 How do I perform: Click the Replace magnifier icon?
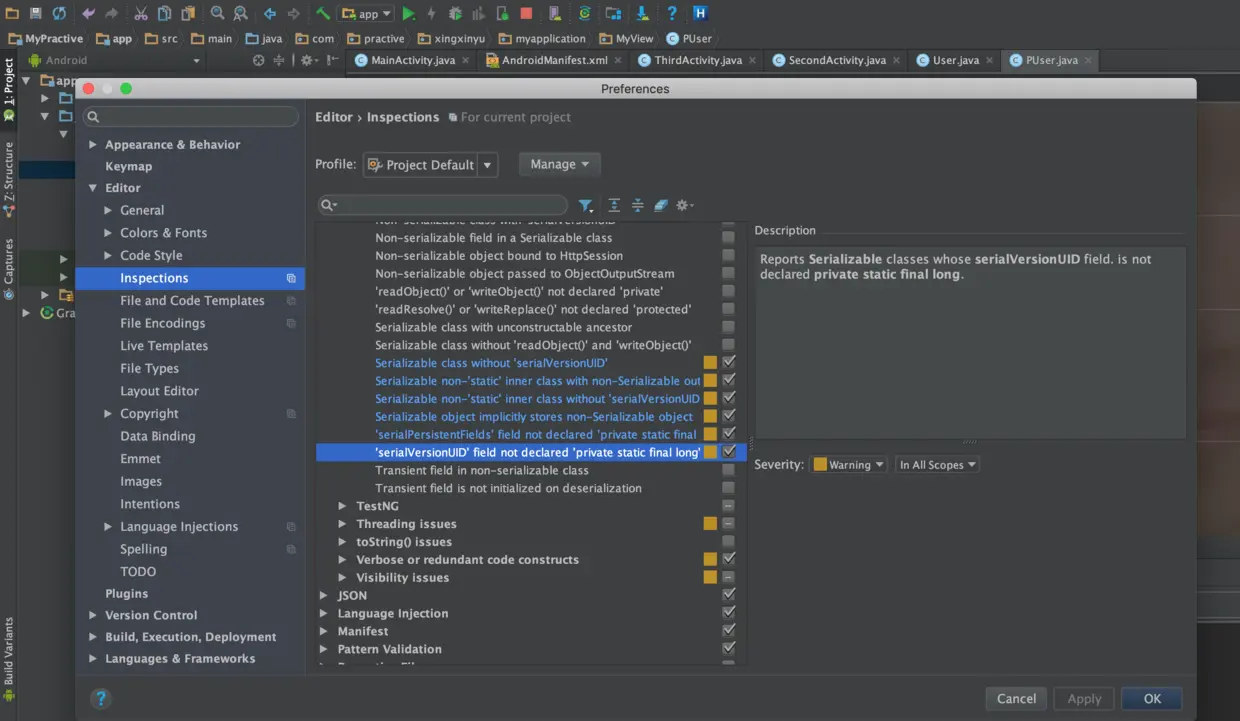(x=241, y=13)
